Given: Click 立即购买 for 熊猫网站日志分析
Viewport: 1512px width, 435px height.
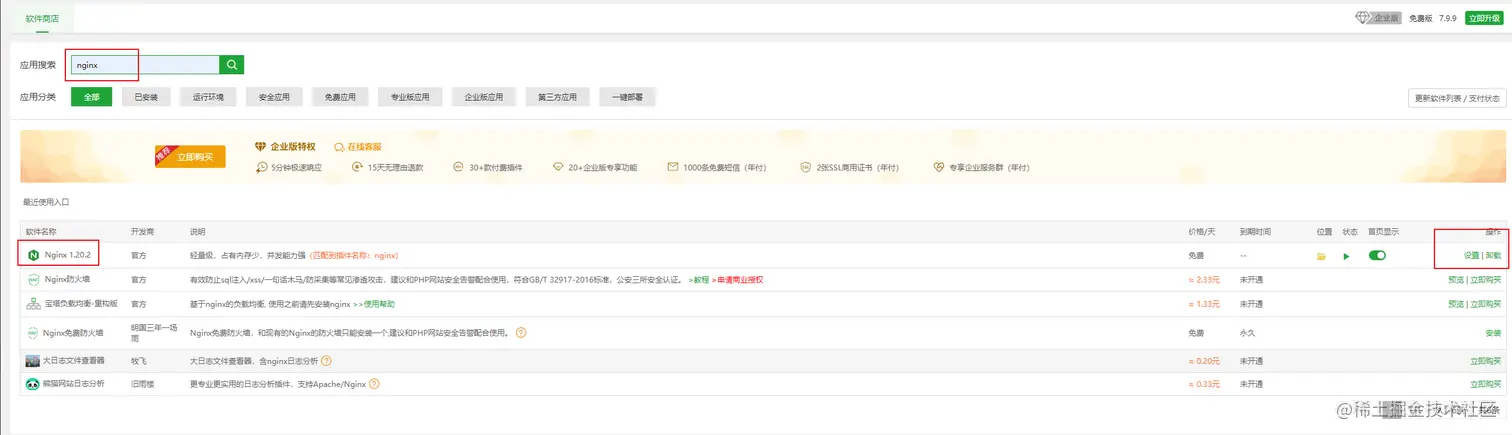Looking at the screenshot, I should point(1485,384).
